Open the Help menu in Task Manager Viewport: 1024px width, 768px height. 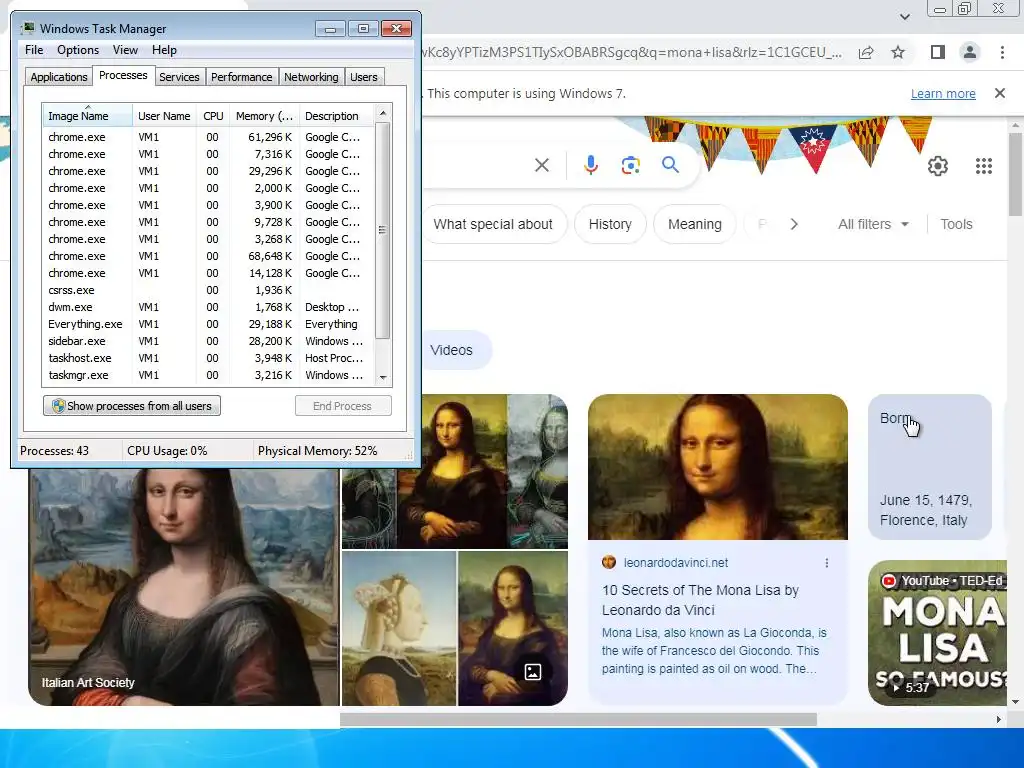(164, 50)
